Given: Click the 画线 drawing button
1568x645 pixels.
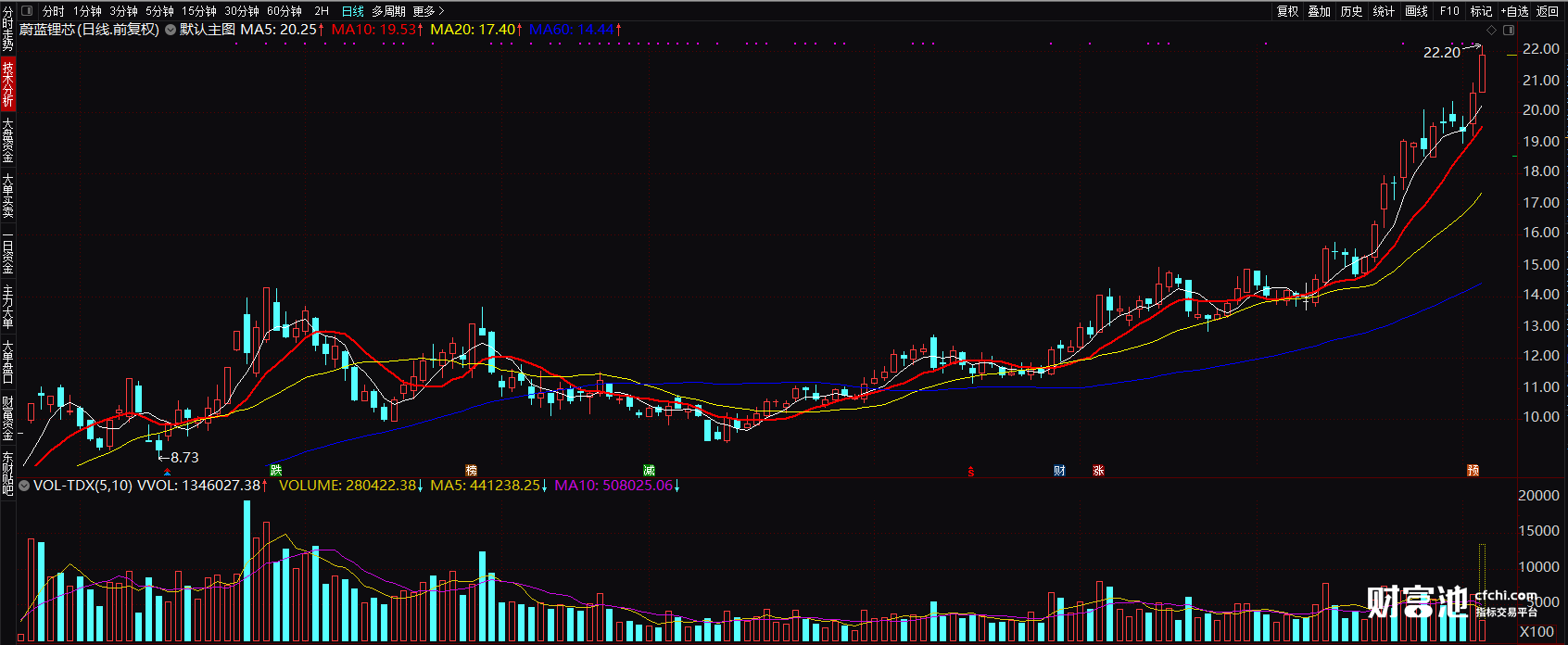Looking at the screenshot, I should [x=1417, y=11].
